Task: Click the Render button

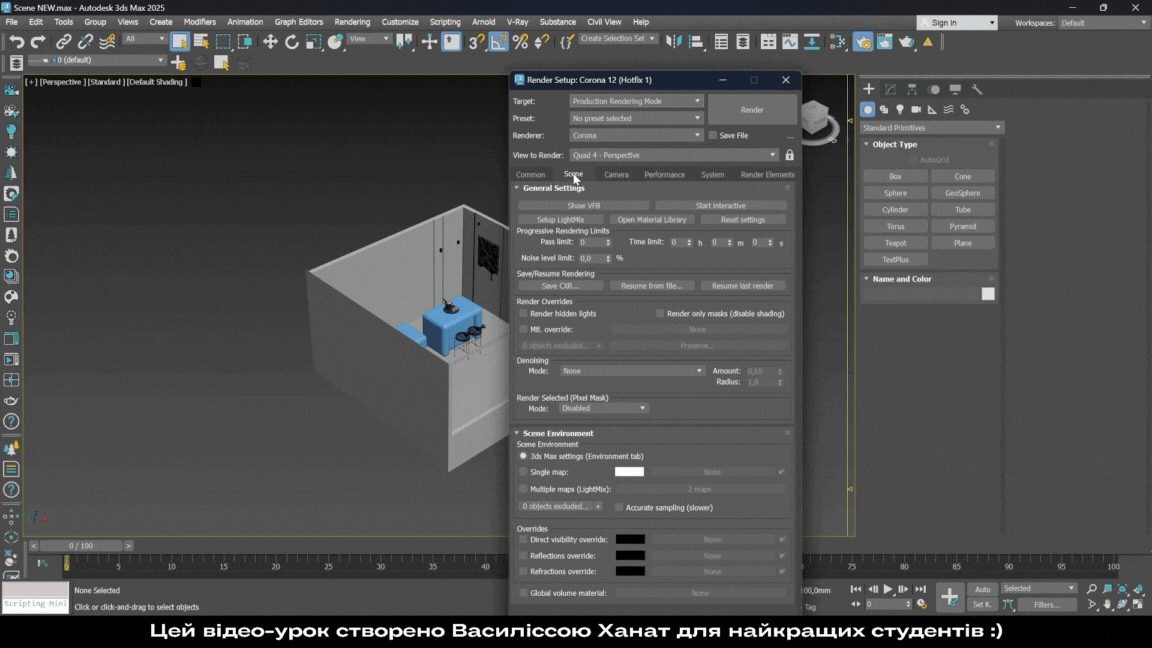Action: (752, 109)
